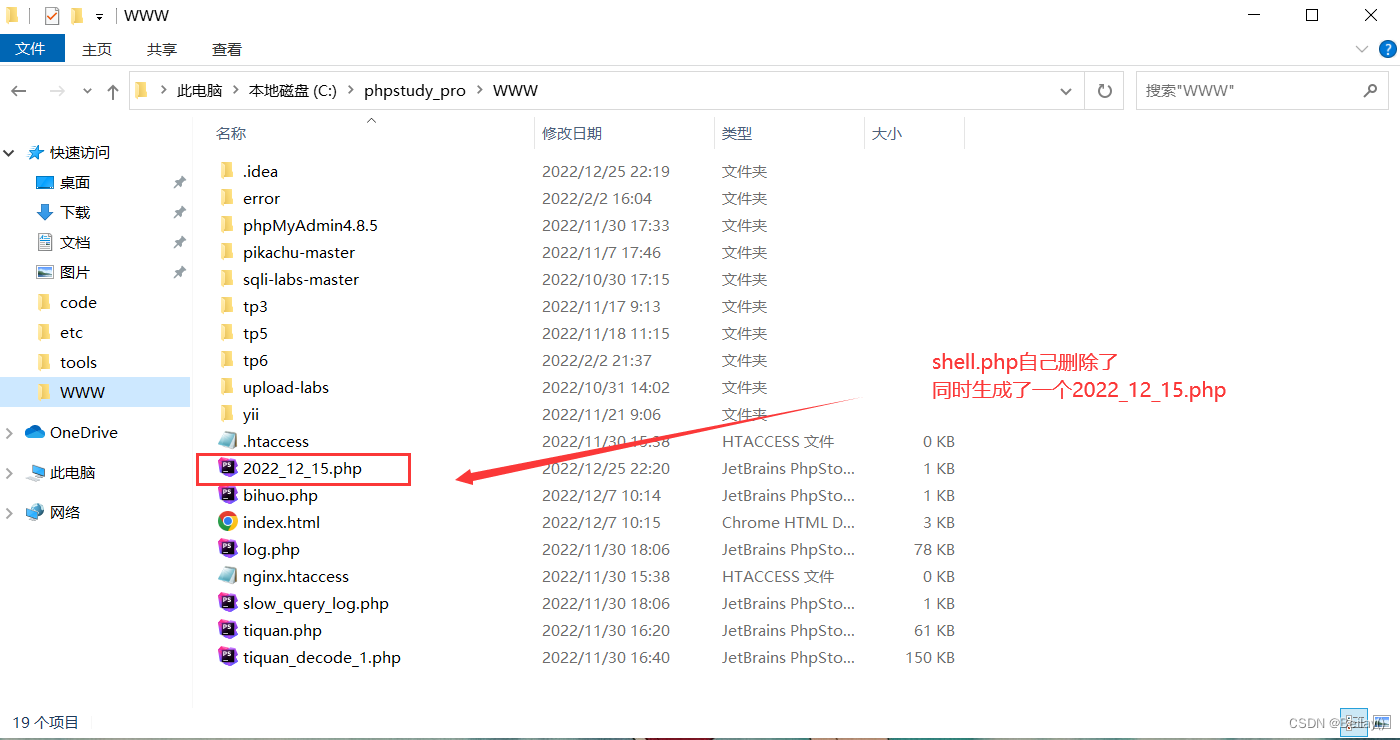Click the folder icon of upload-labs
The image size is (1400, 740).
tap(227, 386)
